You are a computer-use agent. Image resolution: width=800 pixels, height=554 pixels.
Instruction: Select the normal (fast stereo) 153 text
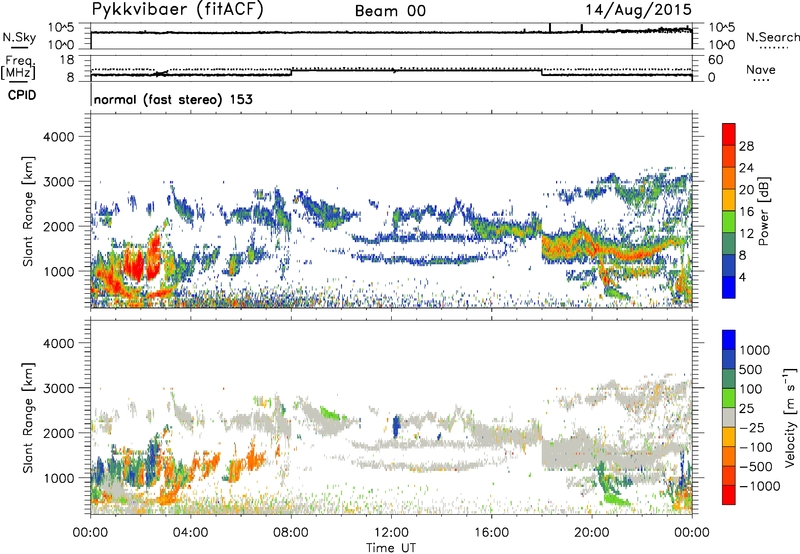[x=173, y=99]
